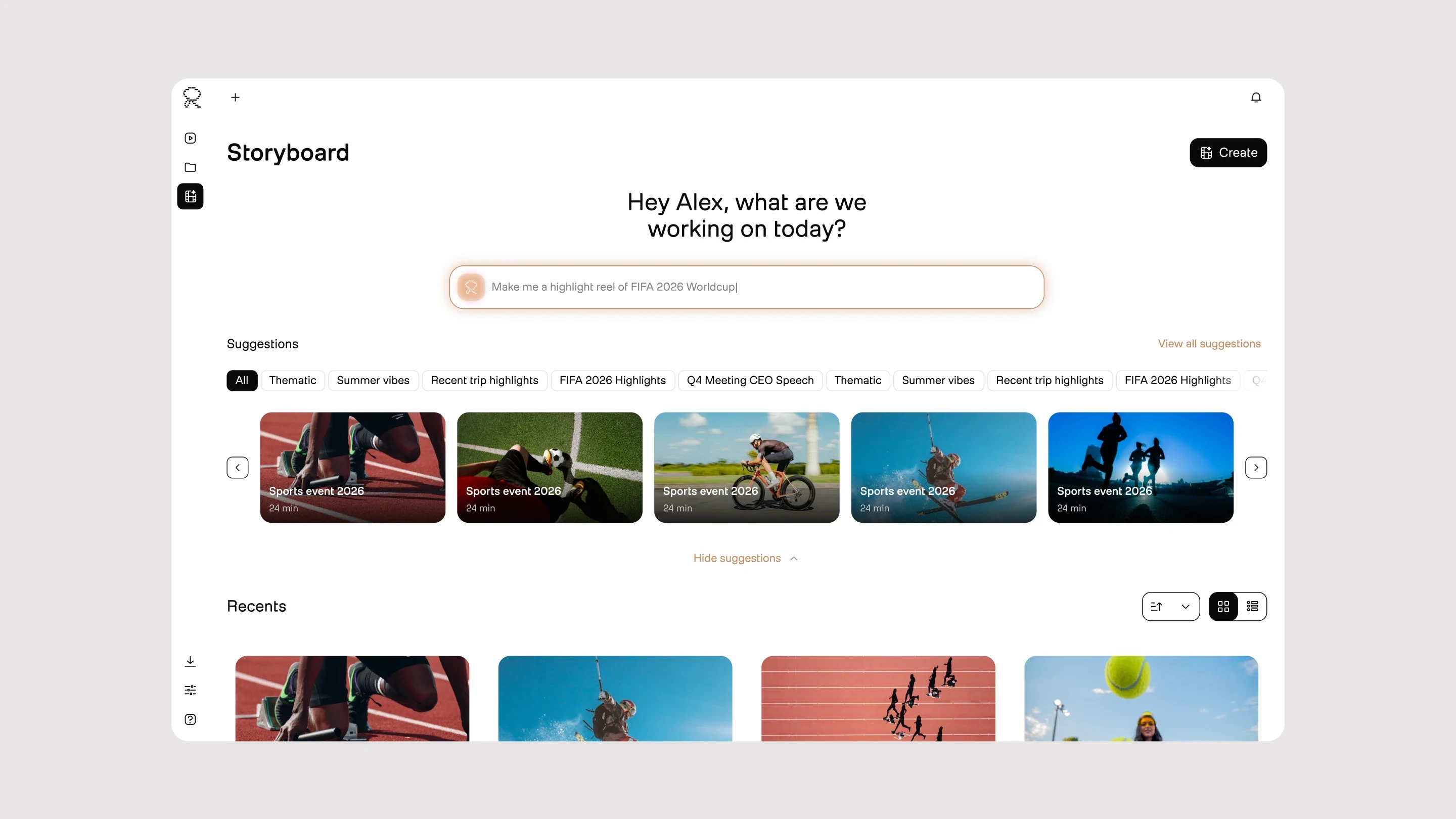Click the plus icon to add new
The width and height of the screenshot is (1456, 819).
(235, 97)
